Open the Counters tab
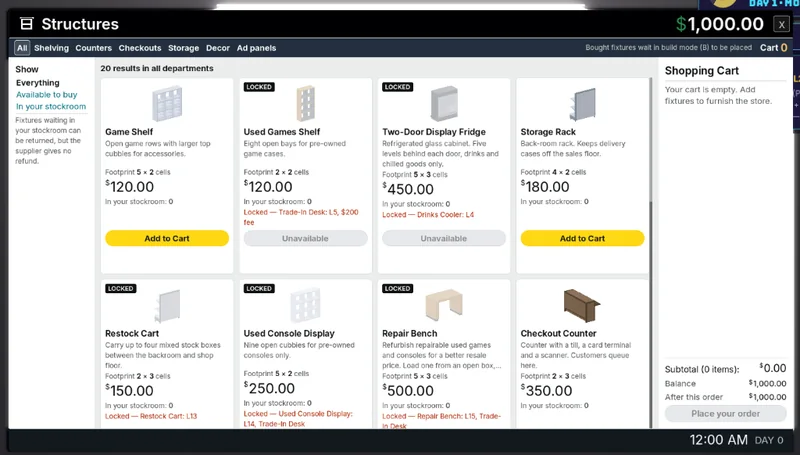 pyautogui.click(x=93, y=48)
